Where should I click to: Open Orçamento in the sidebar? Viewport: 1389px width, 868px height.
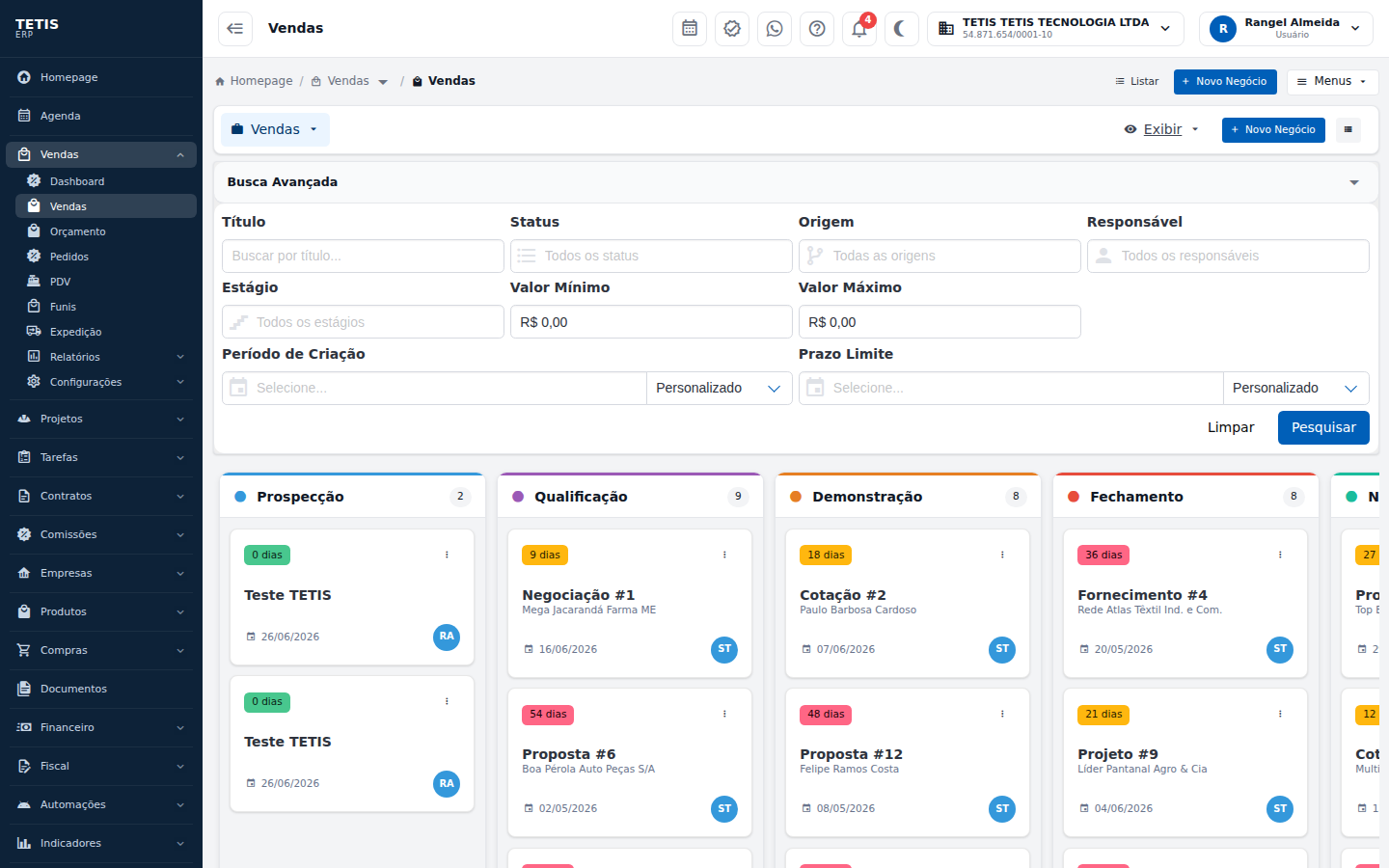coord(106,231)
